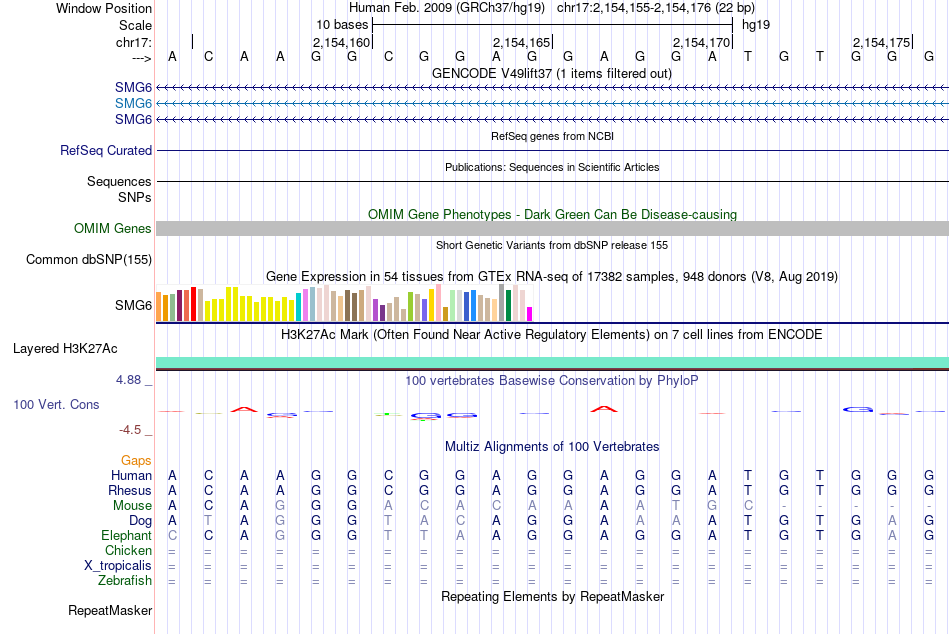Image resolution: width=950 pixels, height=634 pixels.
Task: Click the 2,154,175 ruler position
Action: pos(881,42)
